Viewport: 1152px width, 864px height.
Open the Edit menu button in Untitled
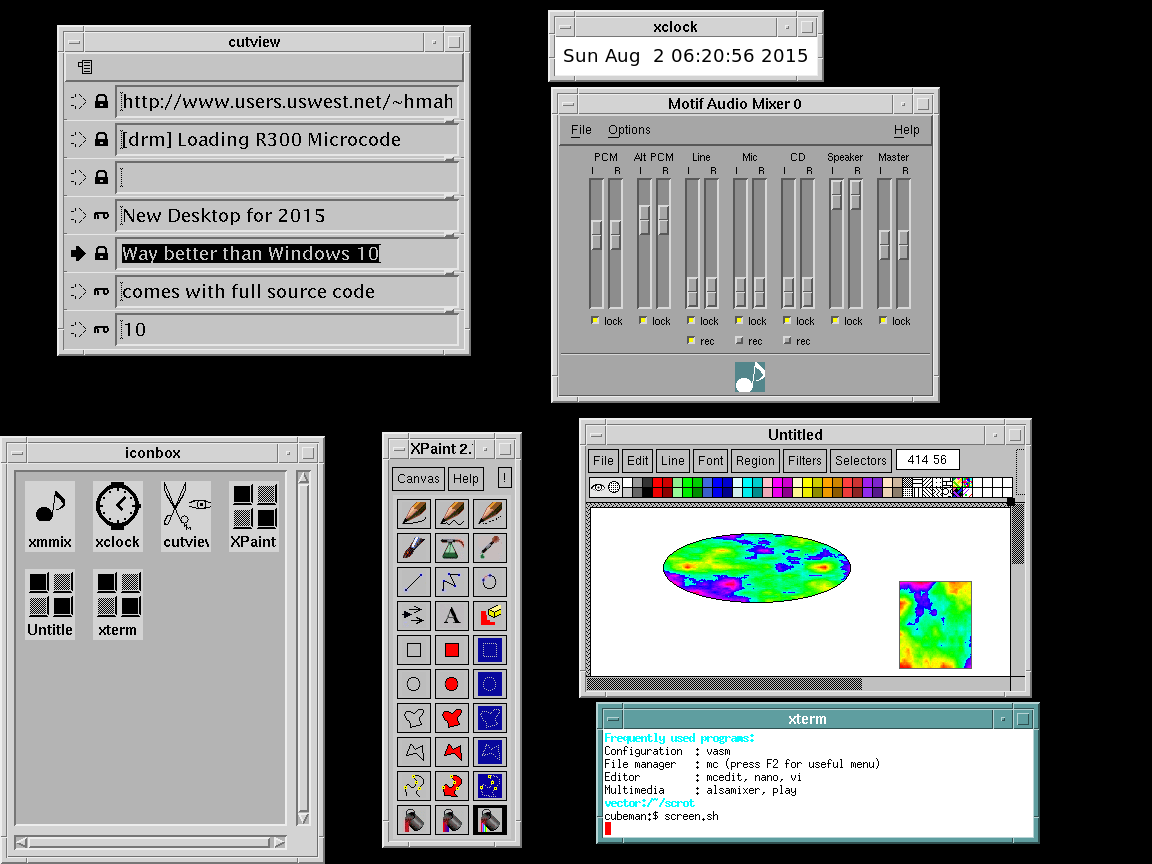pyautogui.click(x=638, y=461)
